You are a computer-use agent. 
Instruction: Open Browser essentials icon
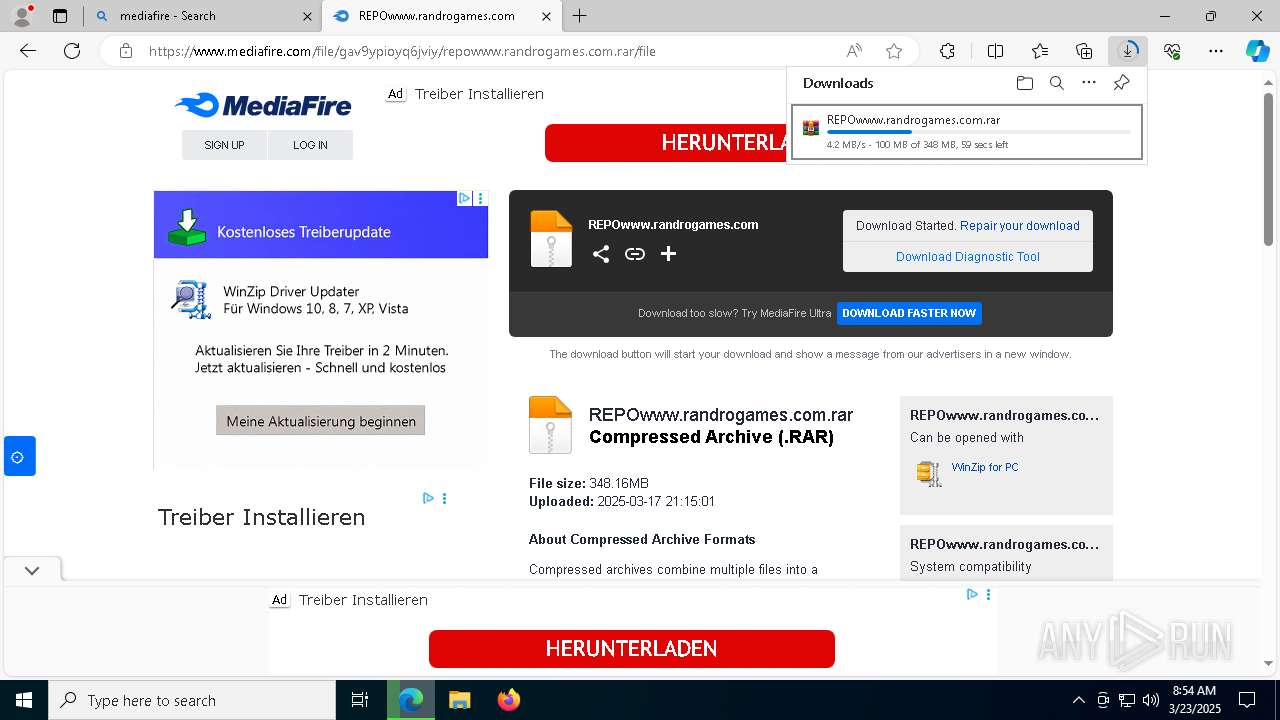coord(1172,51)
